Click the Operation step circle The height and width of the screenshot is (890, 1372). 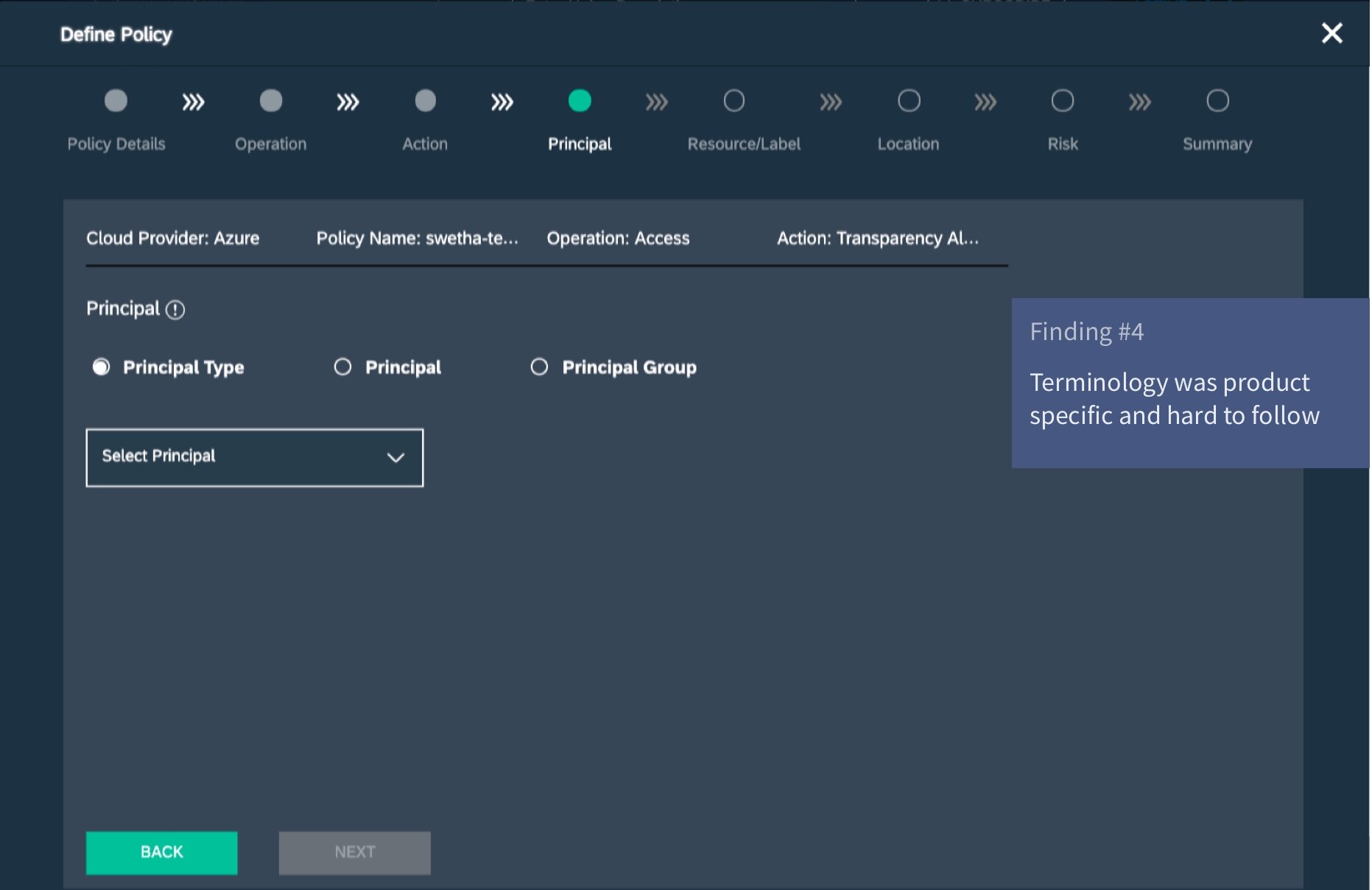(x=271, y=101)
